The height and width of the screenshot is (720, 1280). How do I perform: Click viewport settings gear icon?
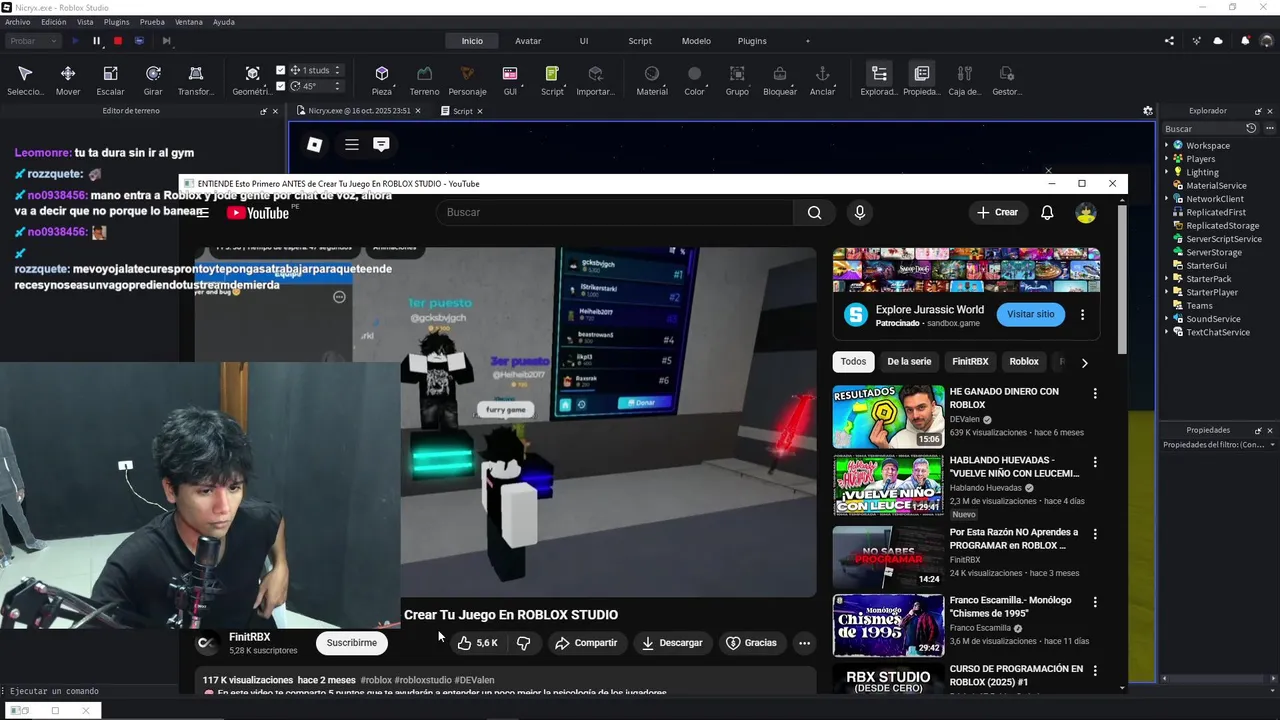click(1148, 111)
